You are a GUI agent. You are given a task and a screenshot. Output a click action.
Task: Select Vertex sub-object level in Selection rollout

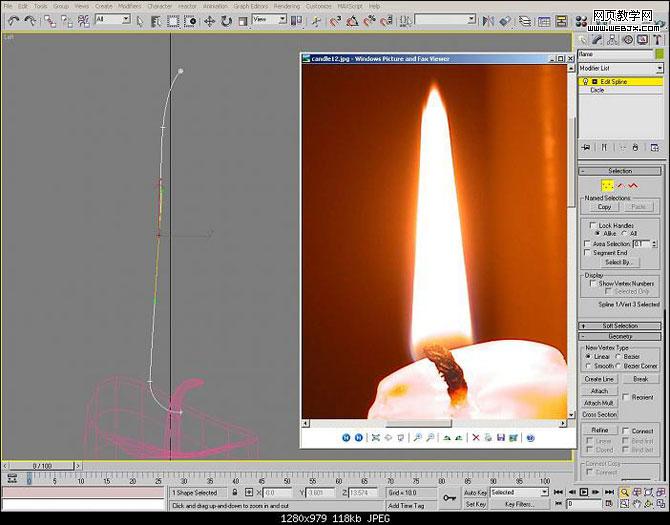click(x=608, y=185)
